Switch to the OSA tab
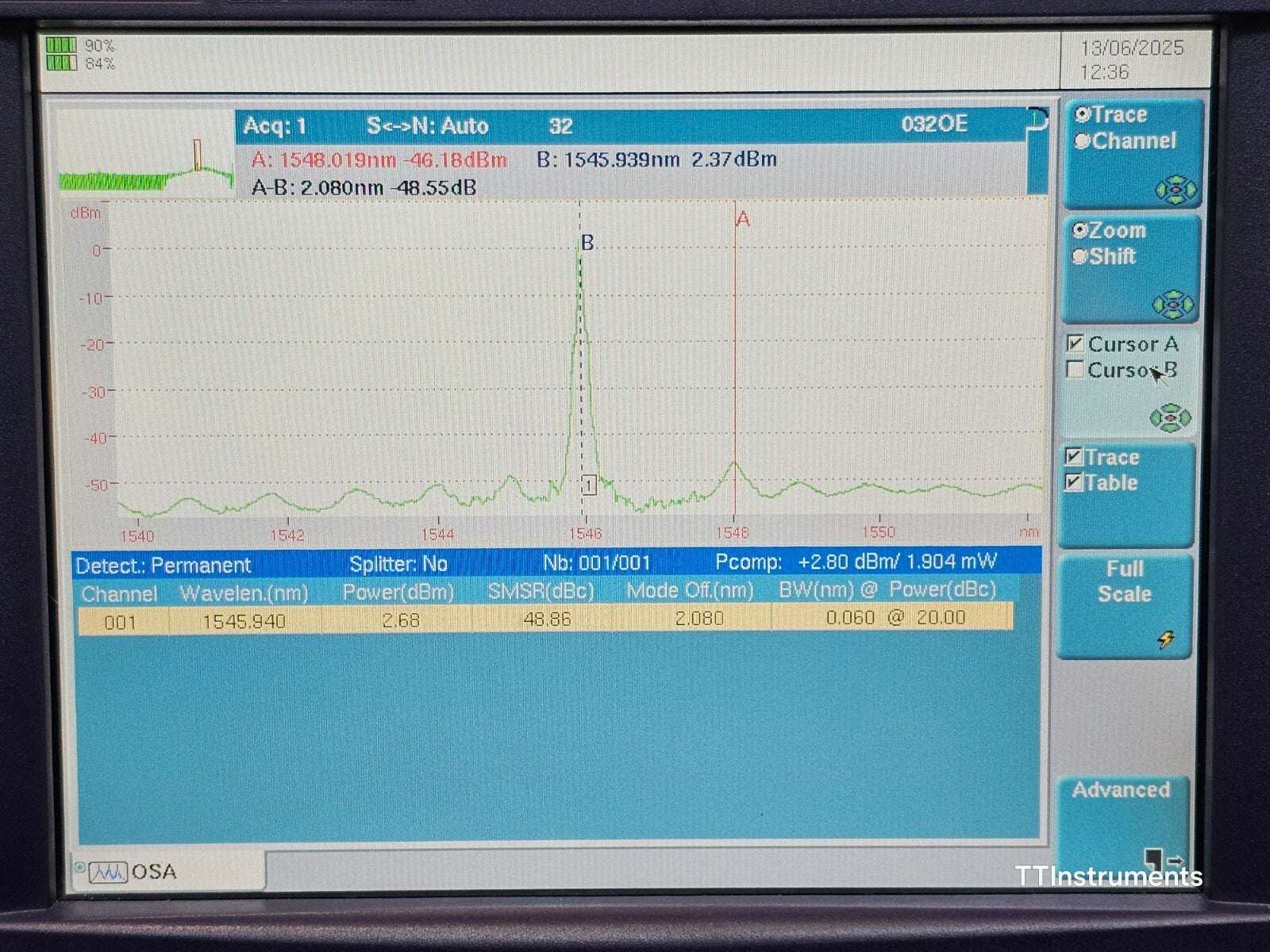The height and width of the screenshot is (952, 1270). [169, 872]
